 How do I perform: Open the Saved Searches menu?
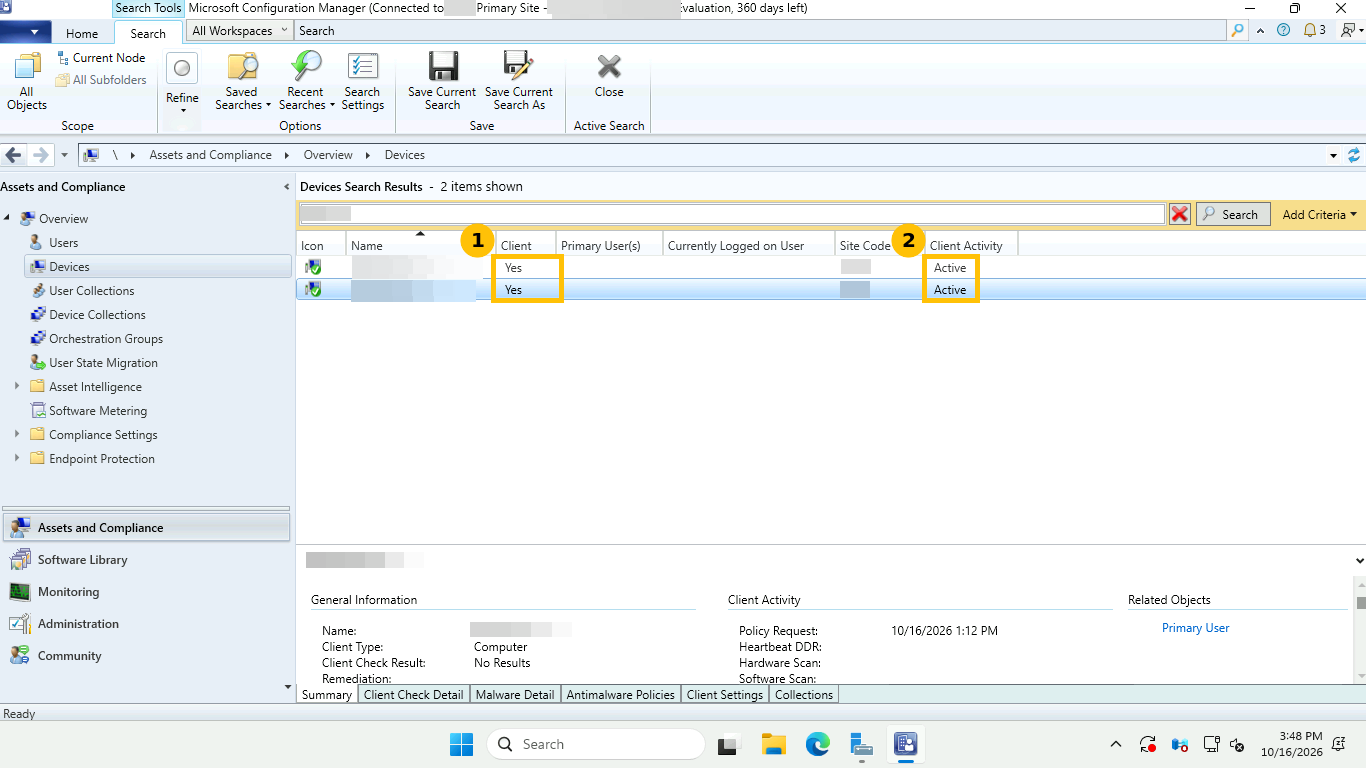coord(243,82)
